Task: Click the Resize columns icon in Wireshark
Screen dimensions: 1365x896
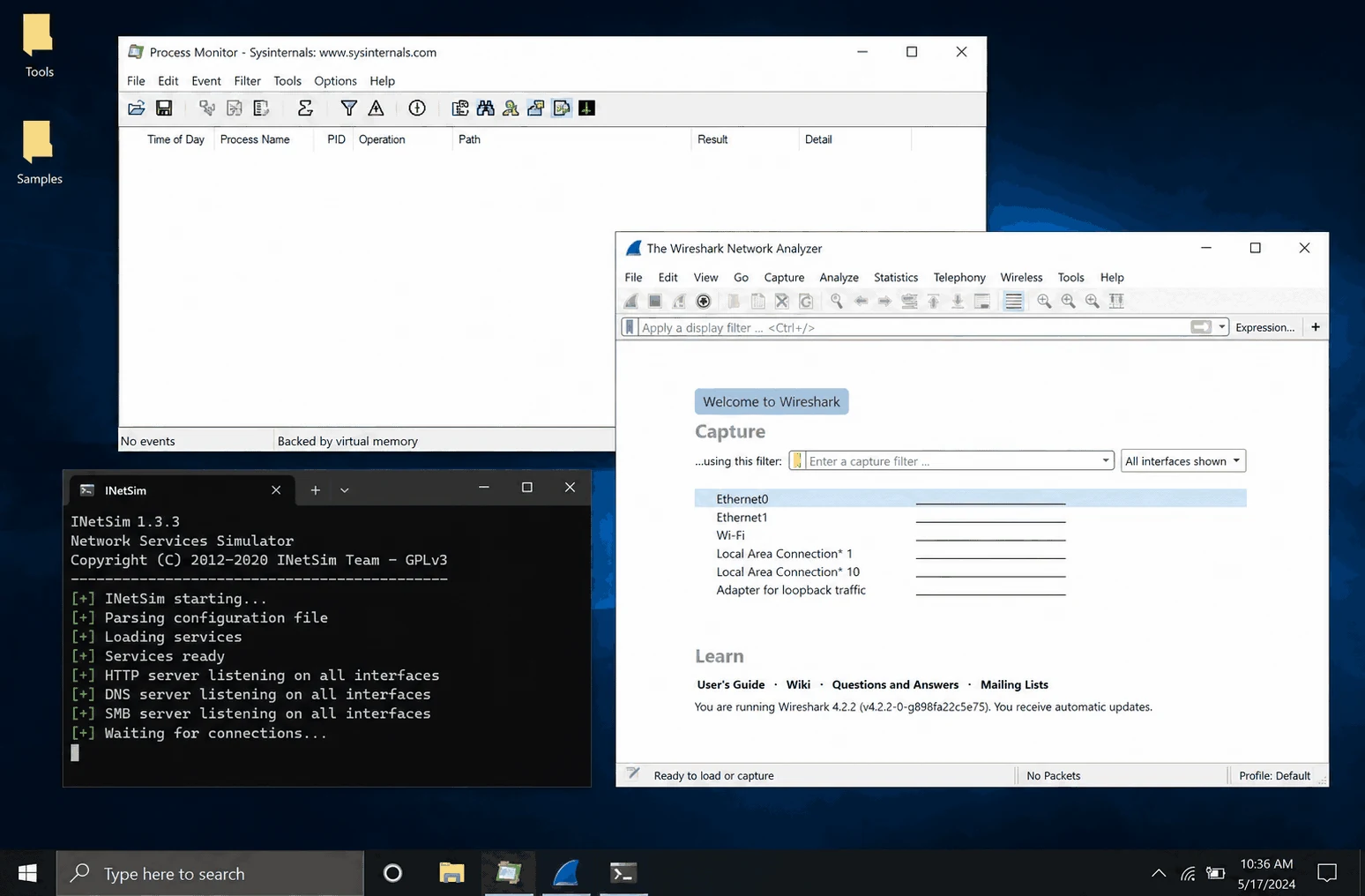Action: pyautogui.click(x=1116, y=301)
